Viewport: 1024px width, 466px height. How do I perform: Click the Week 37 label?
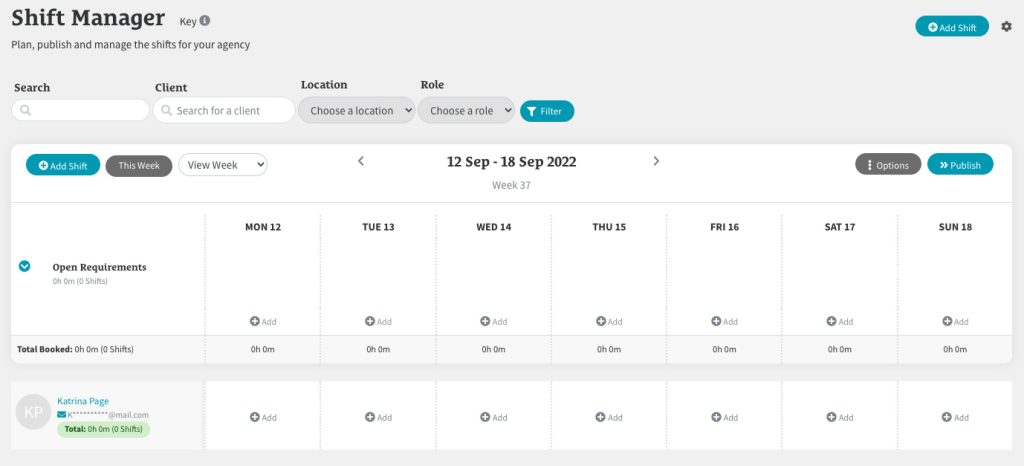point(511,185)
